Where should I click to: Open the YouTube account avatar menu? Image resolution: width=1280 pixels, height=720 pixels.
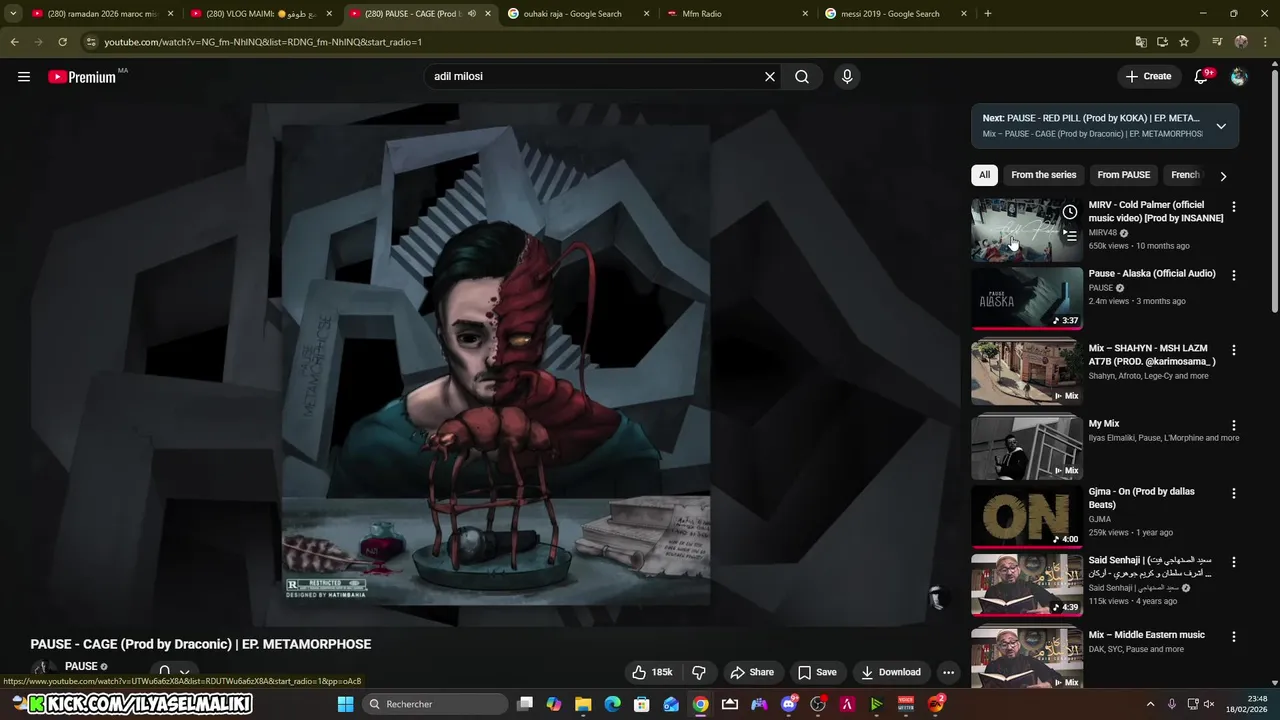[1239, 76]
